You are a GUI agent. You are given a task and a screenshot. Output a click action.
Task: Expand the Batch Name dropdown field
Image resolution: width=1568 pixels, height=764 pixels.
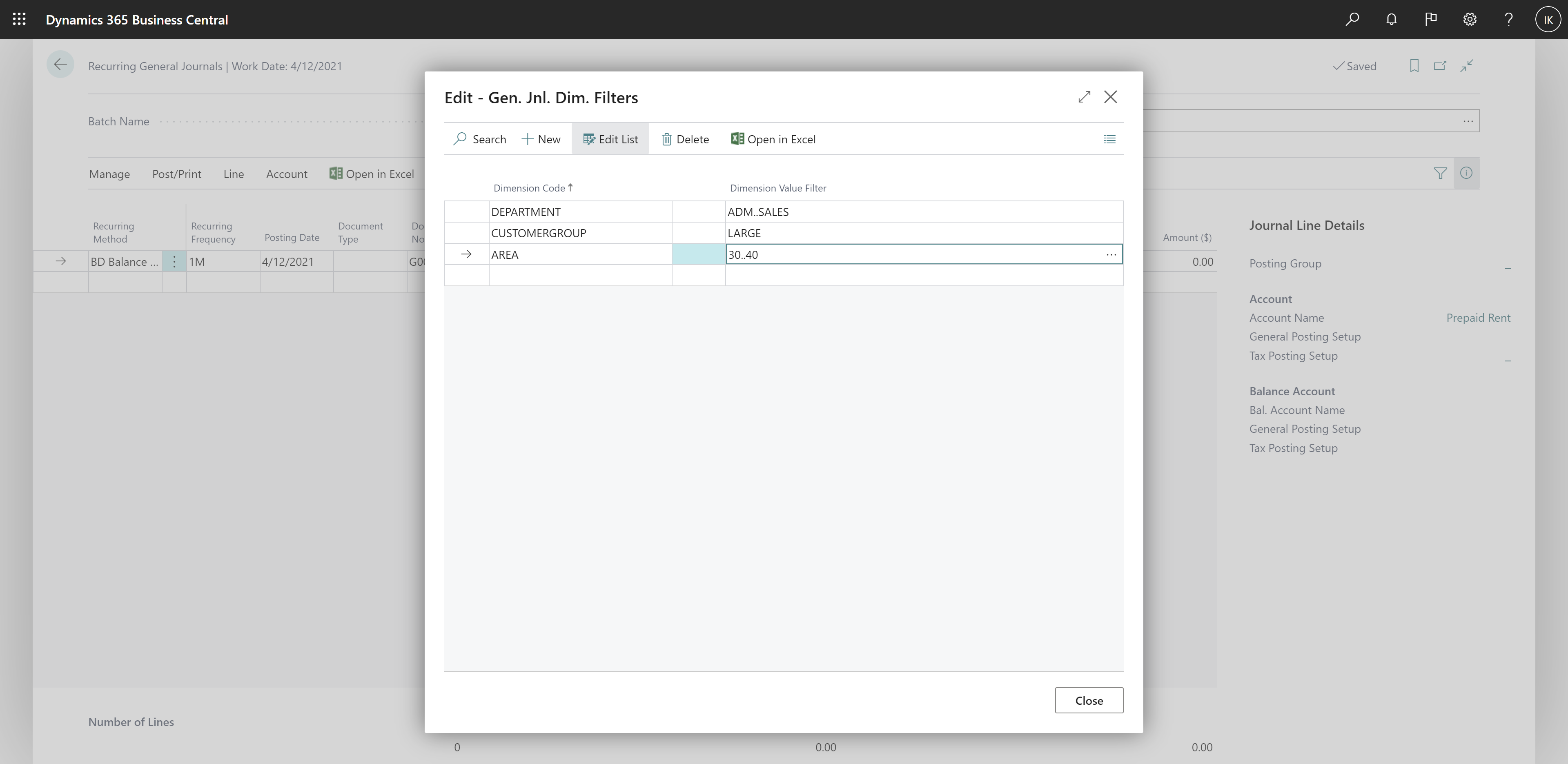[x=1466, y=120]
